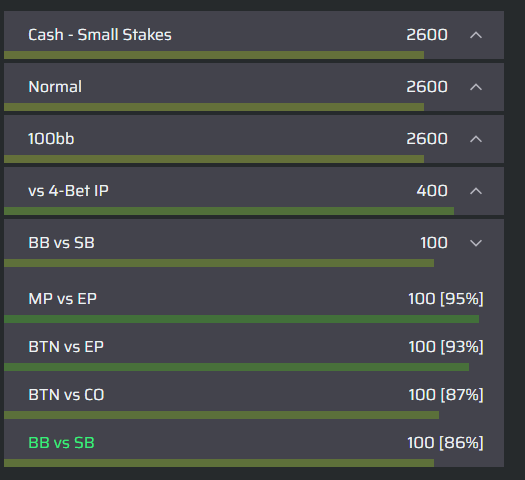Collapse the 100bb section chevron
Image resolution: width=525 pixels, height=480 pixels.
(x=476, y=139)
